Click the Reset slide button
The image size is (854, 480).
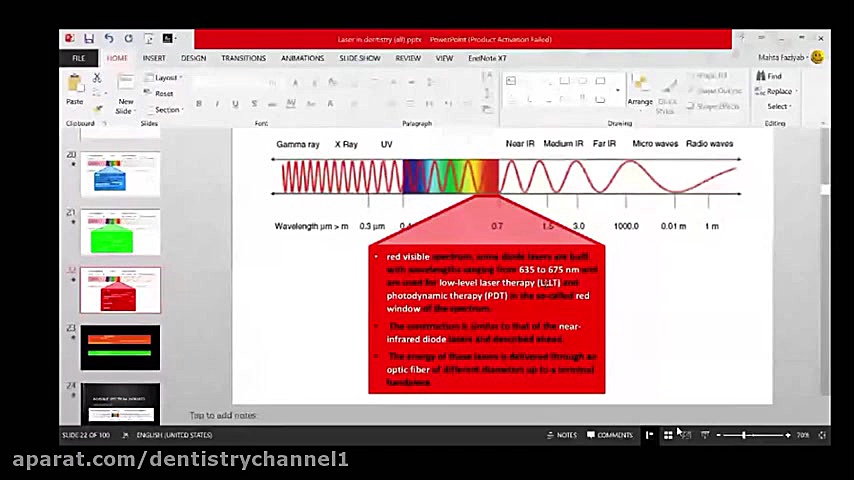click(163, 93)
